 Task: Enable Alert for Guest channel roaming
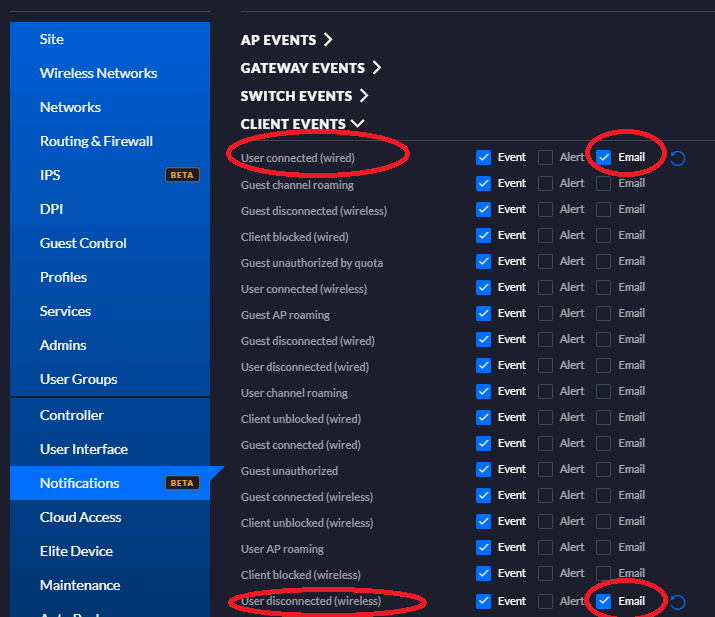(545, 183)
